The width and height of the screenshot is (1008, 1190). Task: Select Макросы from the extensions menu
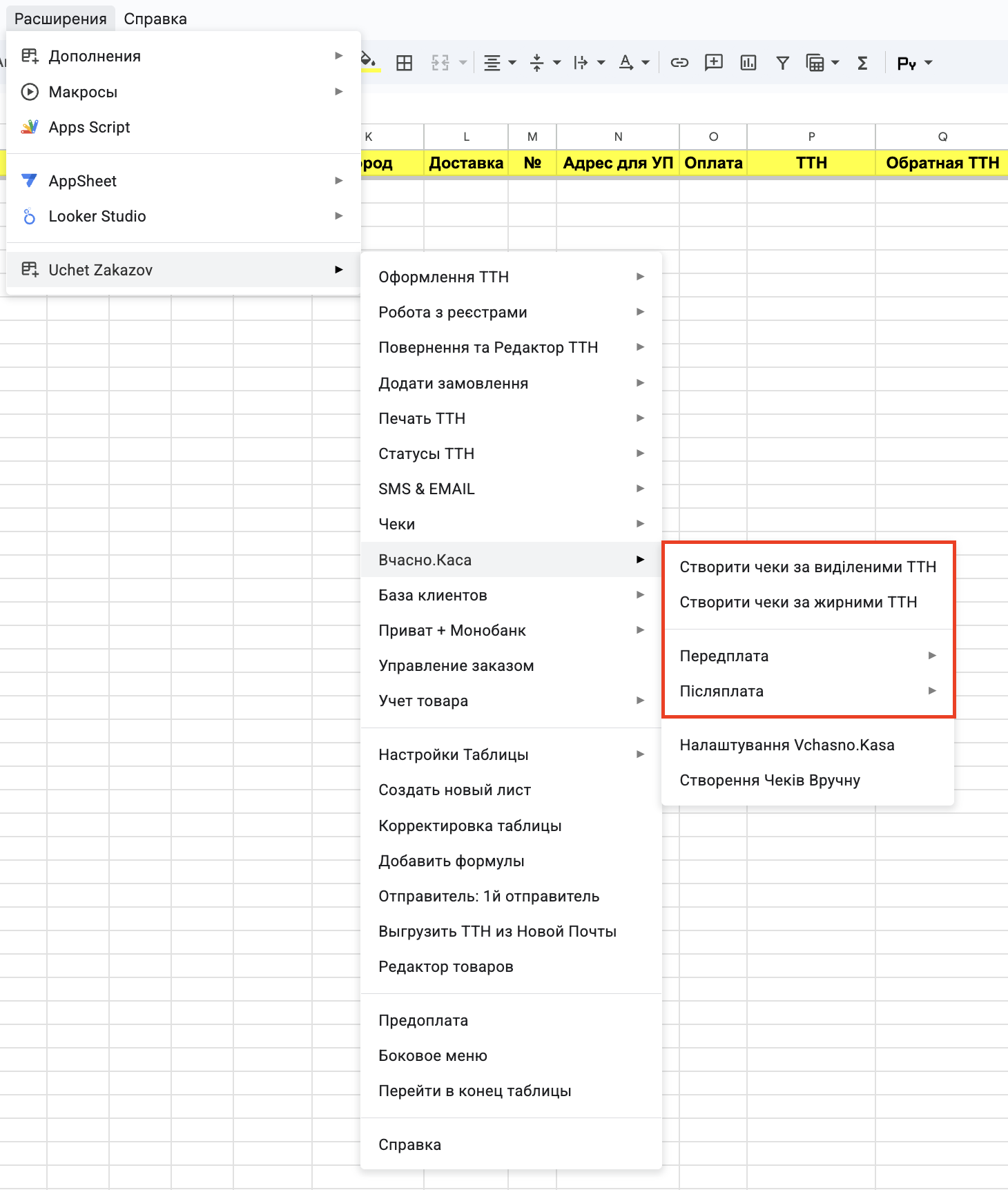(x=83, y=92)
